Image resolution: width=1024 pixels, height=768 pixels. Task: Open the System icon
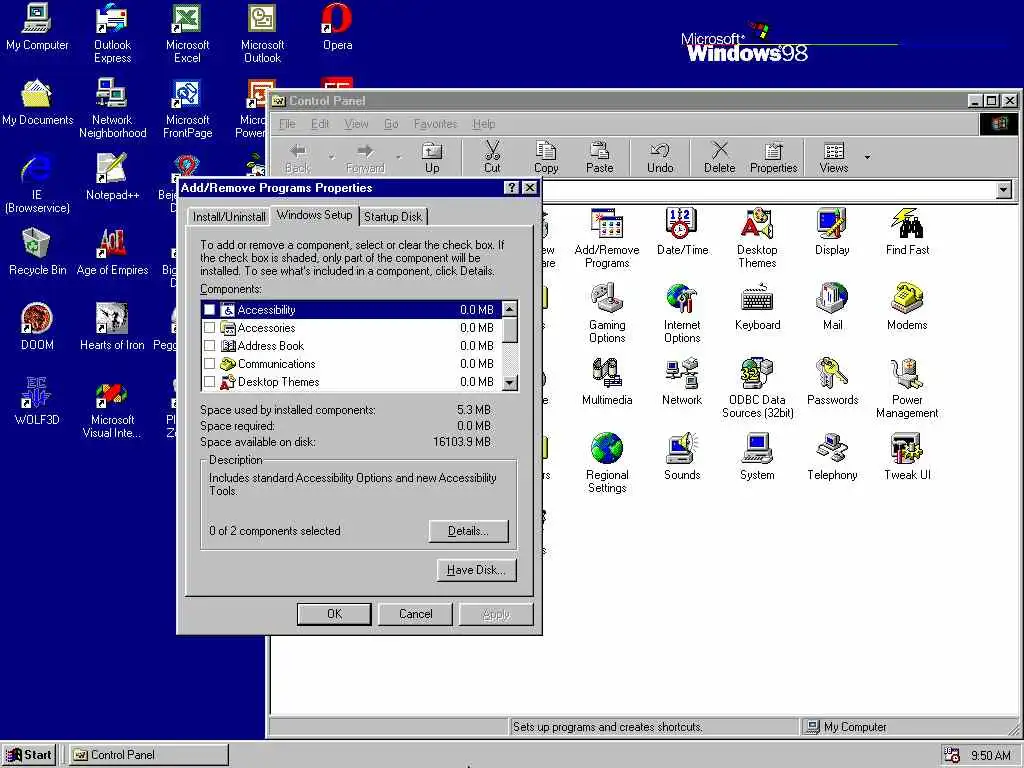coord(757,456)
